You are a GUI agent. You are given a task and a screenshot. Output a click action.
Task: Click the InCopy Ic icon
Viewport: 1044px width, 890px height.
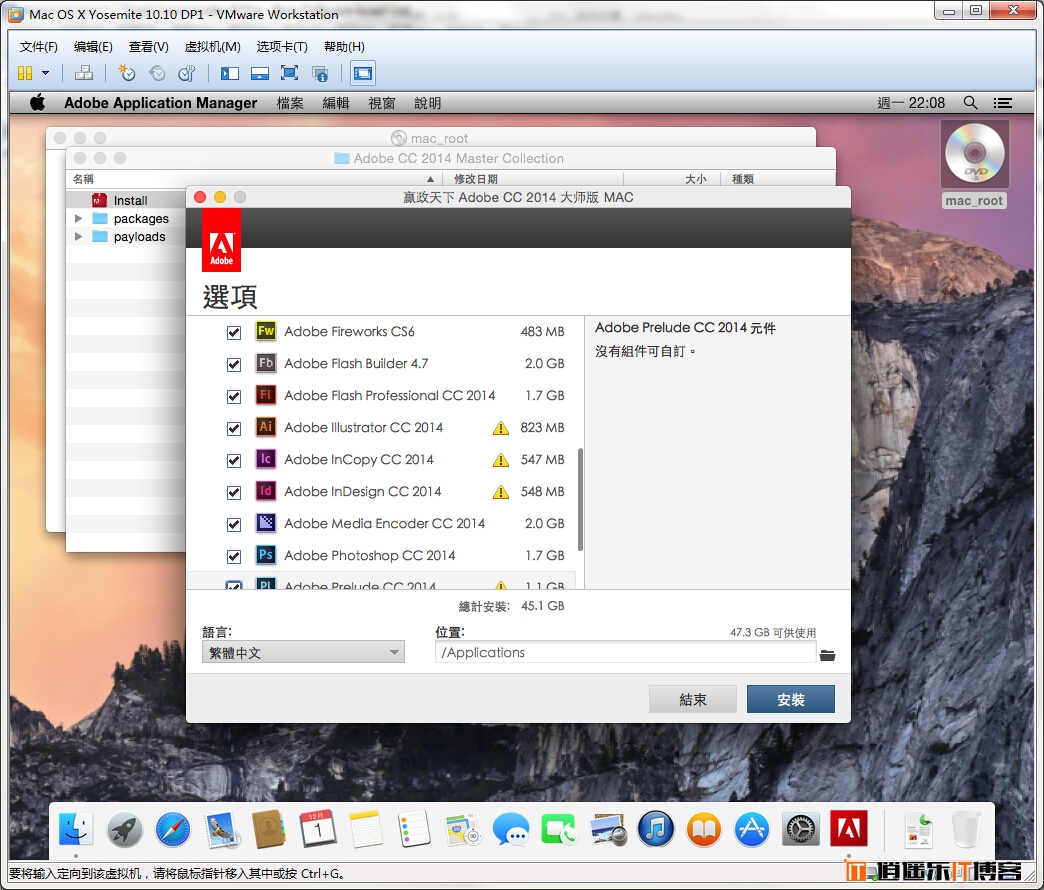[x=266, y=459]
